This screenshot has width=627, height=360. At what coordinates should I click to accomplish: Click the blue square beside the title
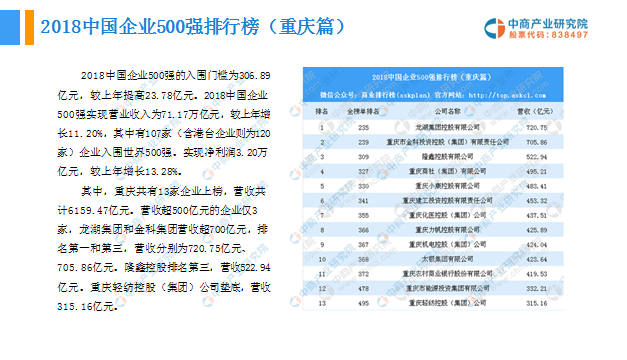(10, 27)
